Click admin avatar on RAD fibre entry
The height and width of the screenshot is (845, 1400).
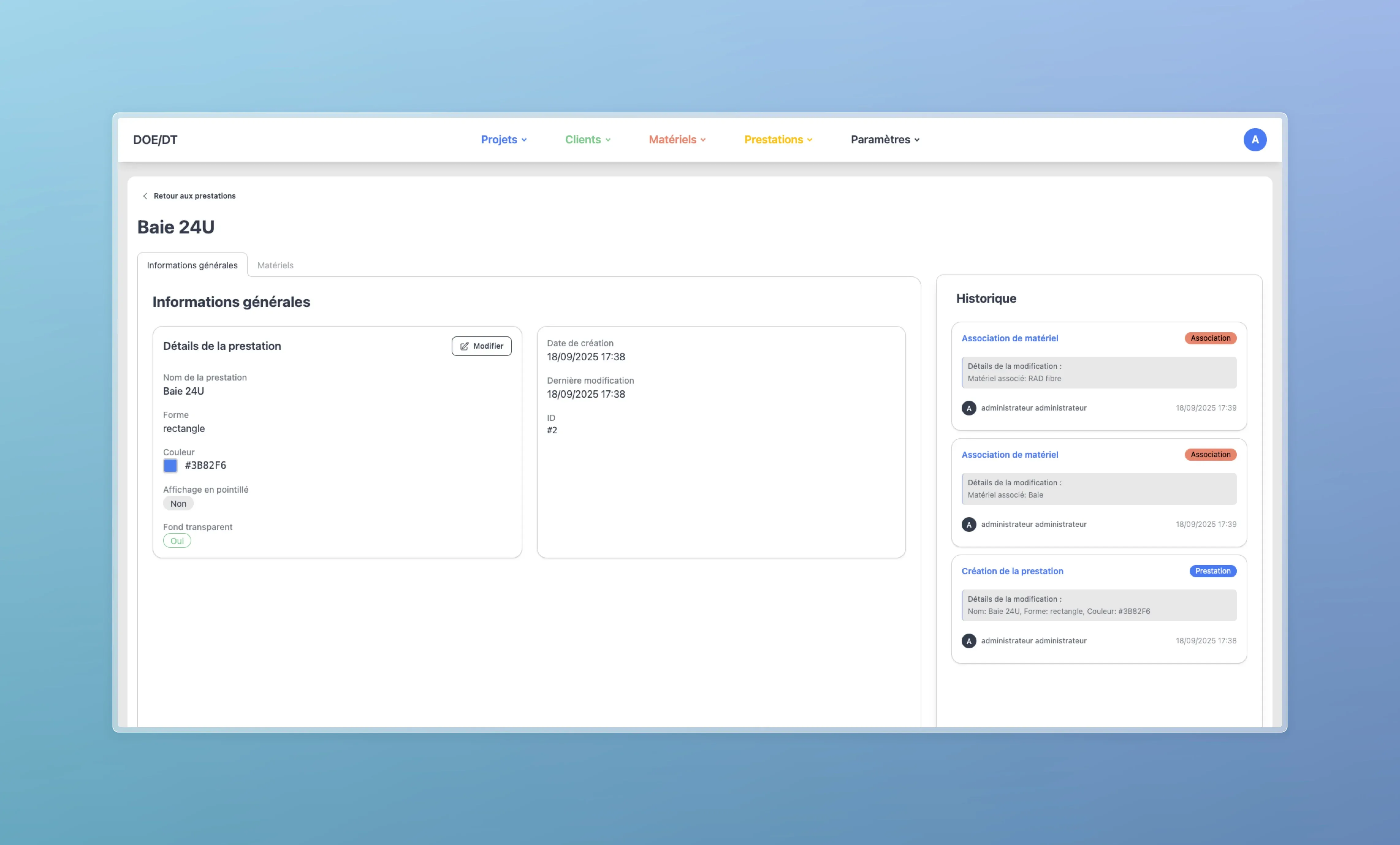969,408
